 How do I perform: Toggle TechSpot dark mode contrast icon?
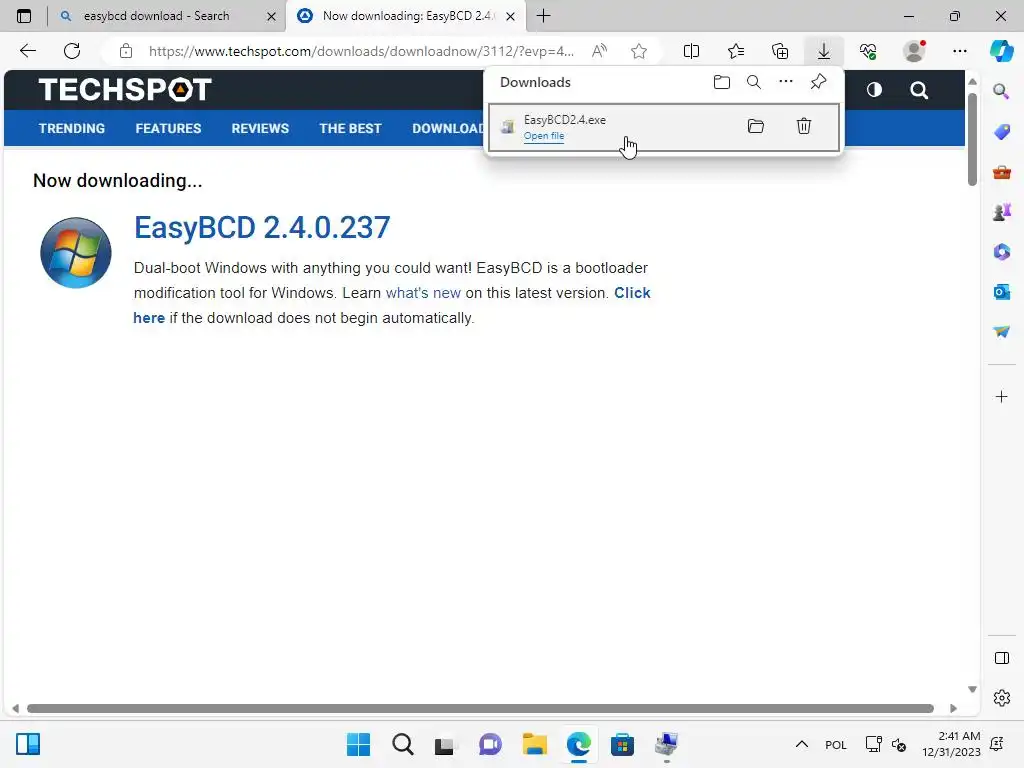pos(874,90)
